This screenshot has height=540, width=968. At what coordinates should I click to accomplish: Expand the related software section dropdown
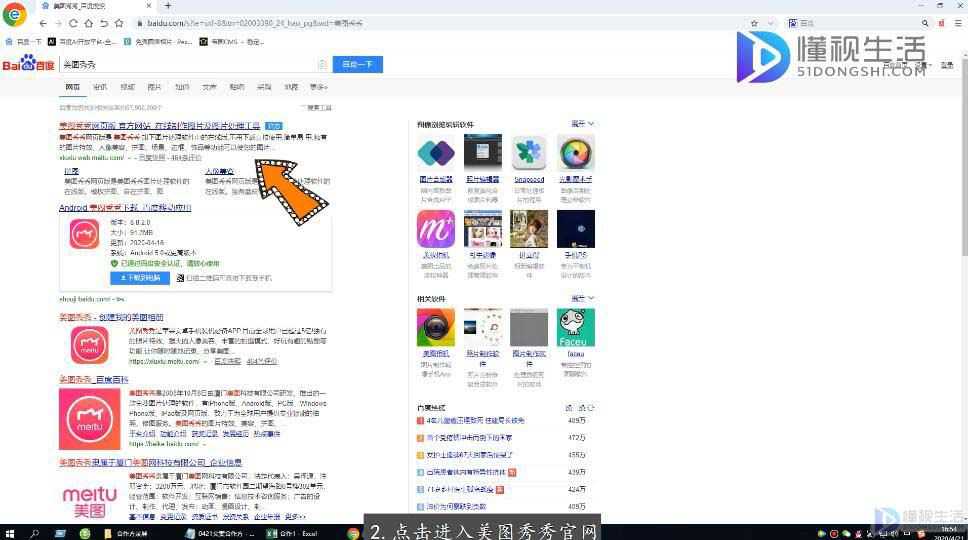[x=582, y=299]
